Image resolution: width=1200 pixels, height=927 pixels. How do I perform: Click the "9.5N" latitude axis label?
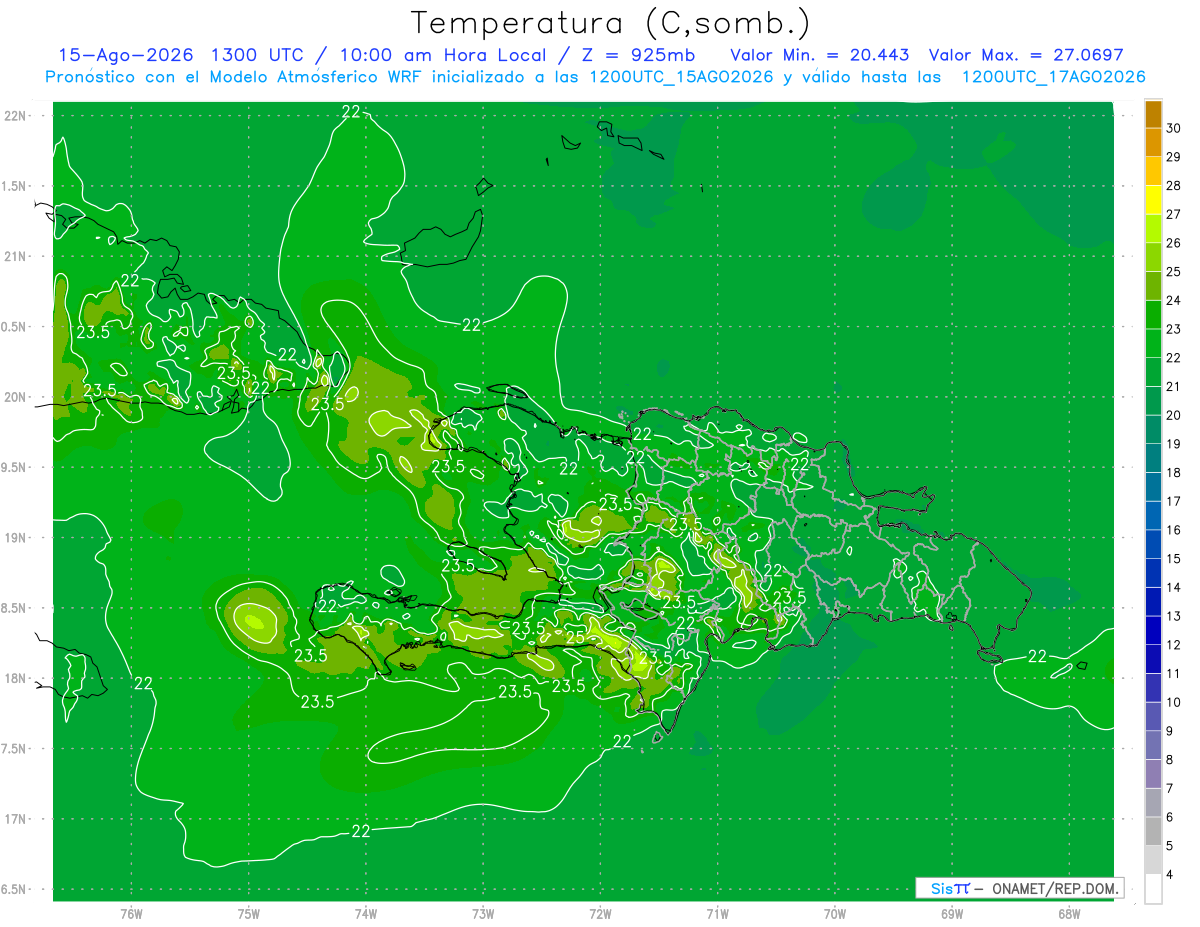(x=15, y=467)
